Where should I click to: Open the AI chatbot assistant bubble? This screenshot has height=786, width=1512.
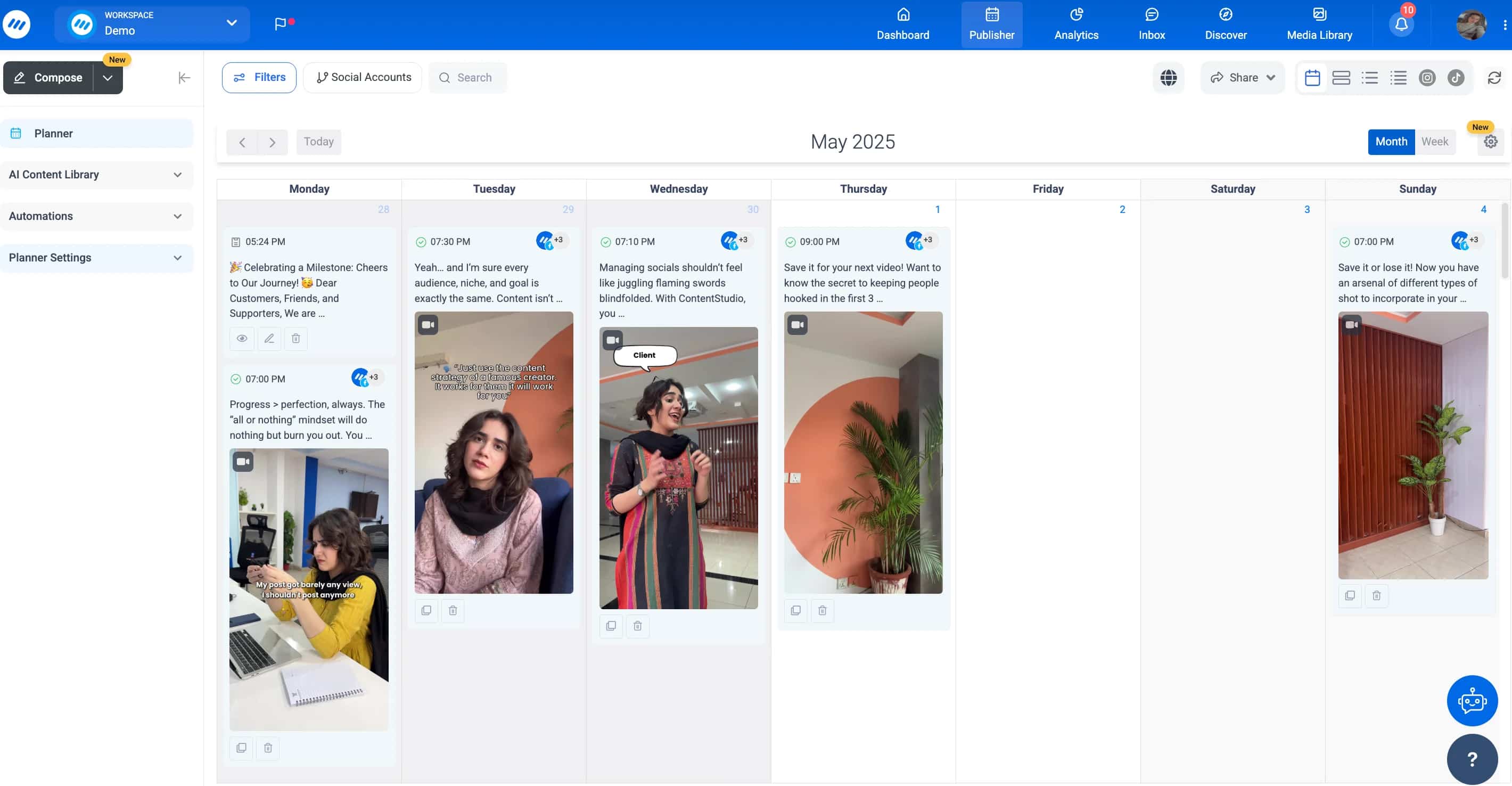tap(1472, 700)
